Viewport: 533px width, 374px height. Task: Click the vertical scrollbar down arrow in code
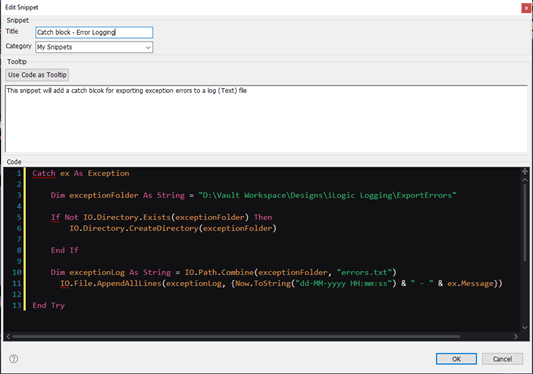click(x=525, y=327)
